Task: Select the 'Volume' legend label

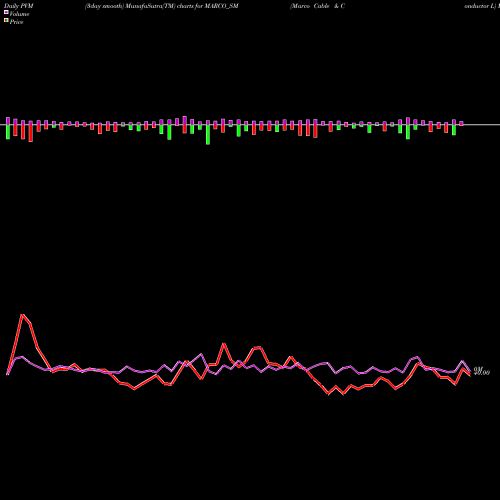Action: pos(19,14)
